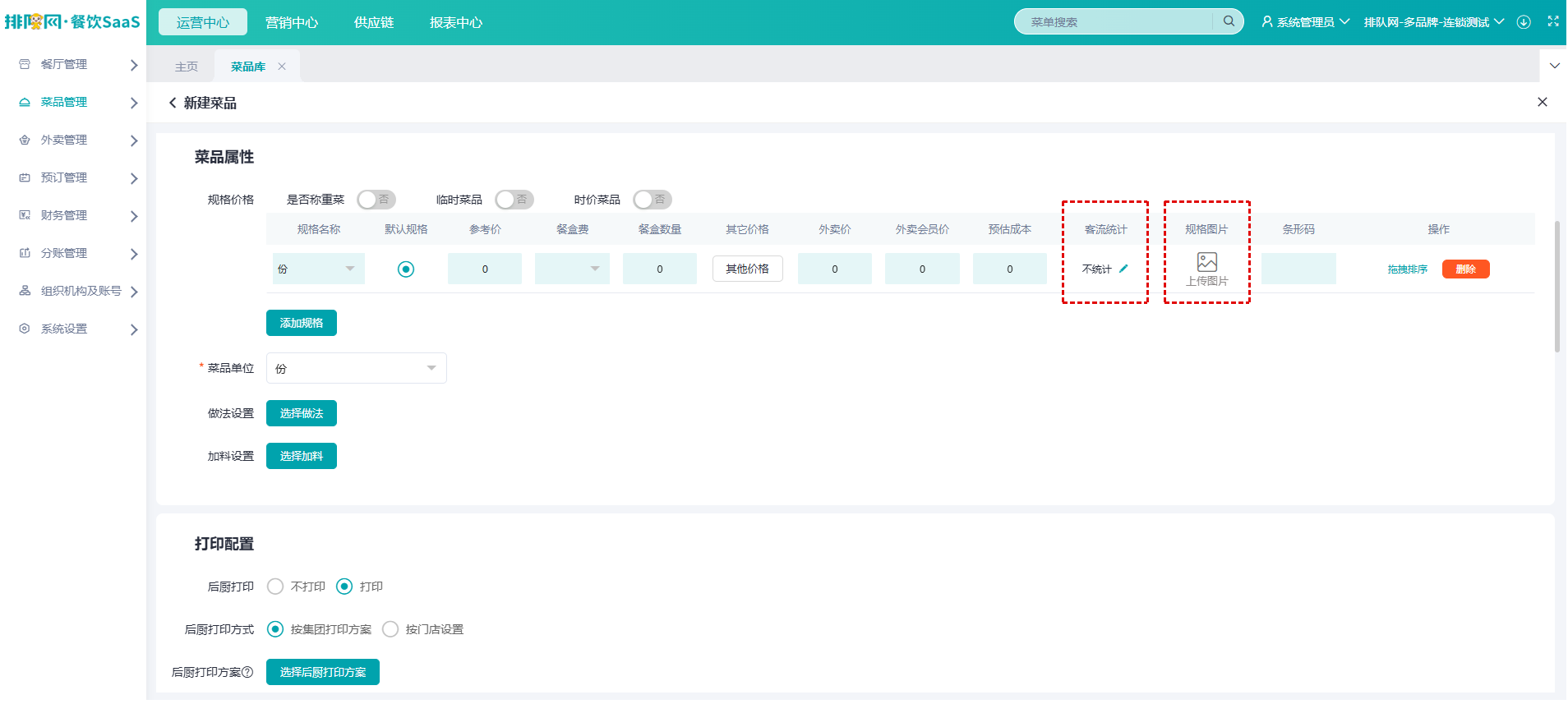Click the 组织机构及账号 sidebar icon
1568x704 pixels.
tap(25, 291)
